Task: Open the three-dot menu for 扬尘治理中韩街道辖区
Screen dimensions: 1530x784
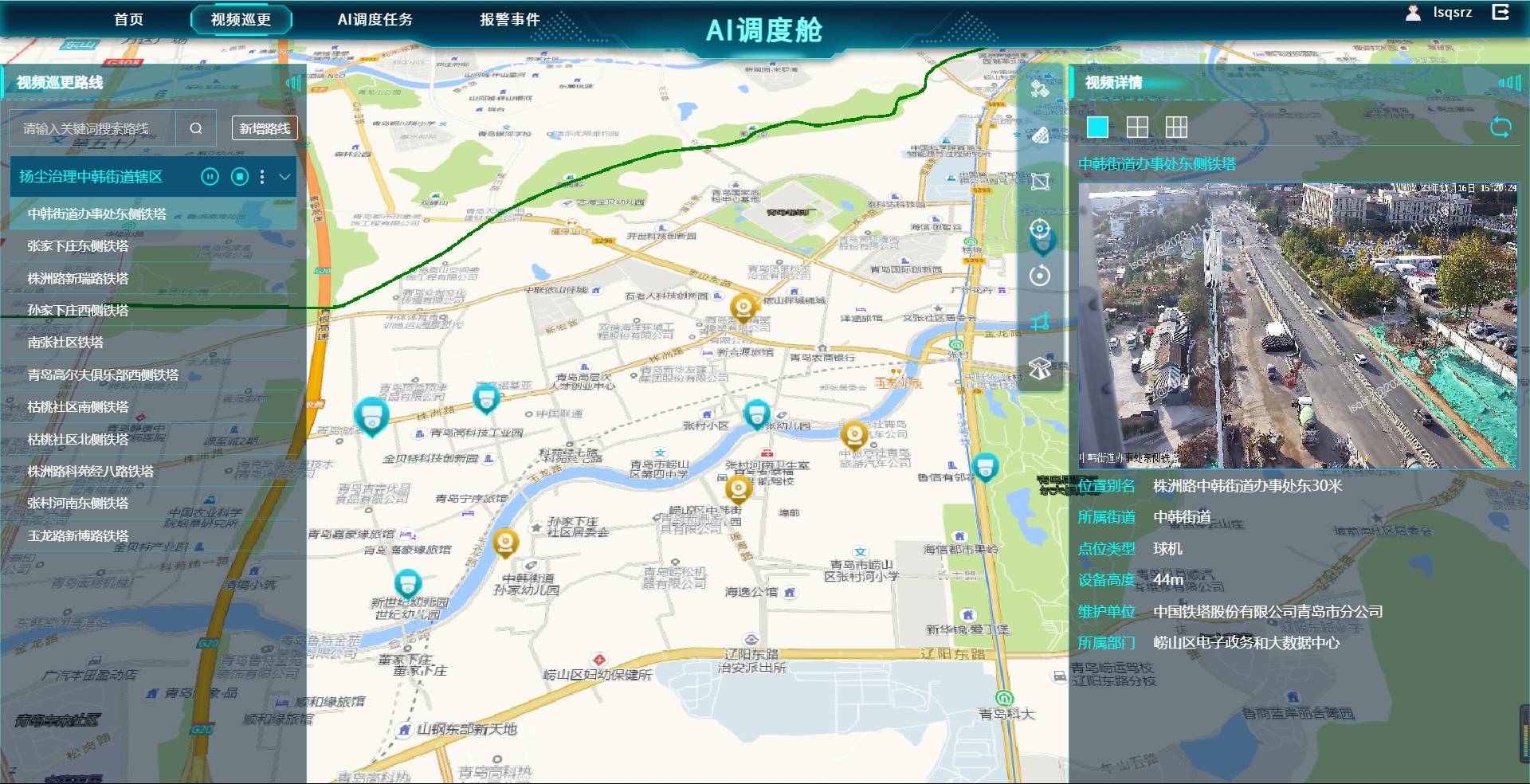Action: tap(262, 177)
